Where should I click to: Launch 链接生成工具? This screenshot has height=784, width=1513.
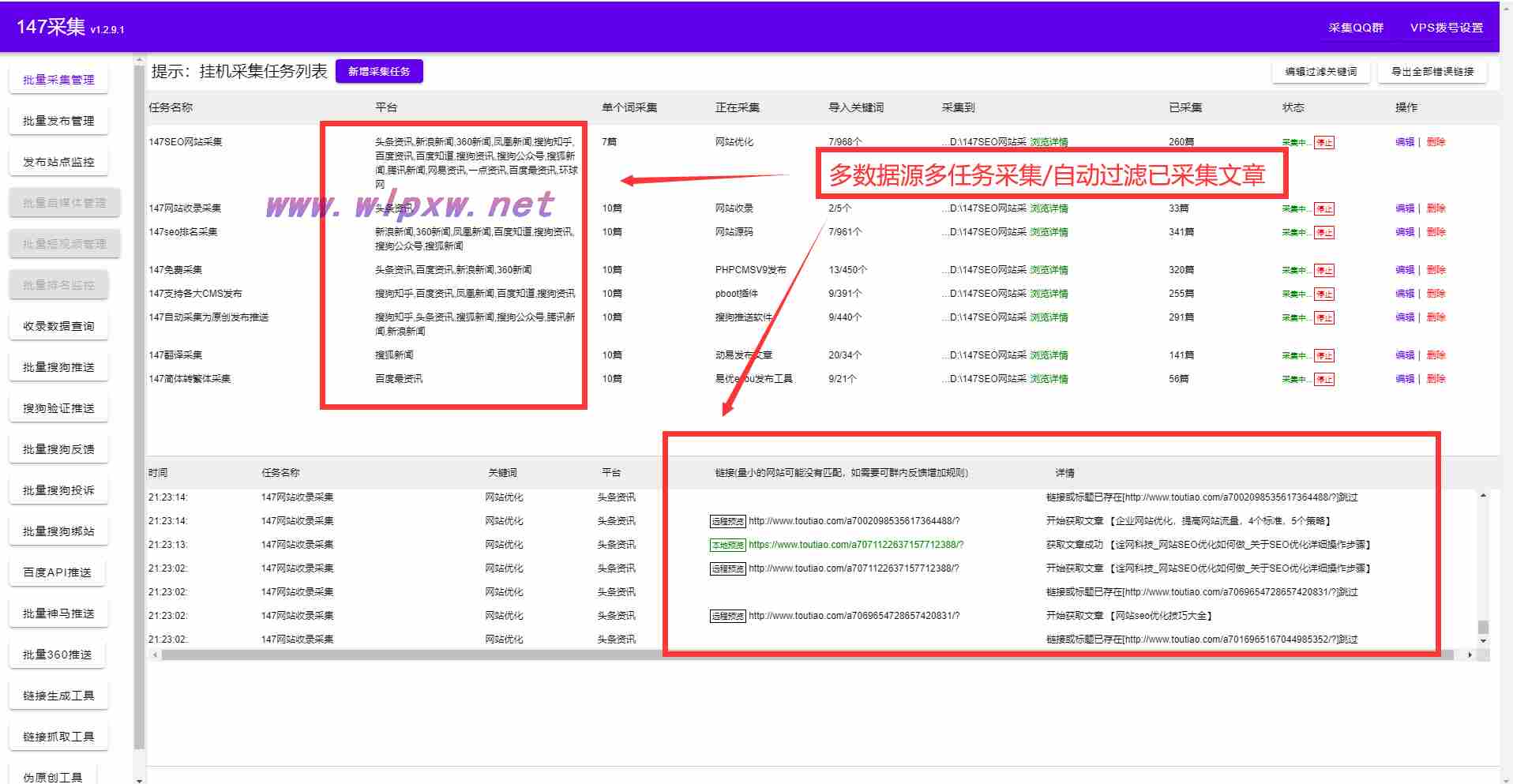click(x=58, y=696)
